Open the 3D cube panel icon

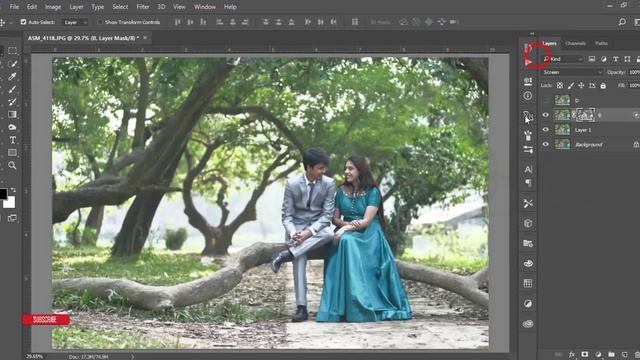(528, 223)
